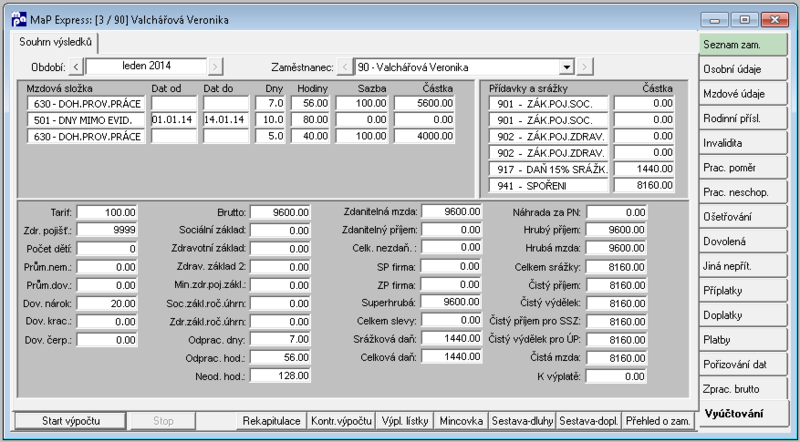The image size is (800, 442).
Task: Open Příplatky section
Action: pos(743,291)
